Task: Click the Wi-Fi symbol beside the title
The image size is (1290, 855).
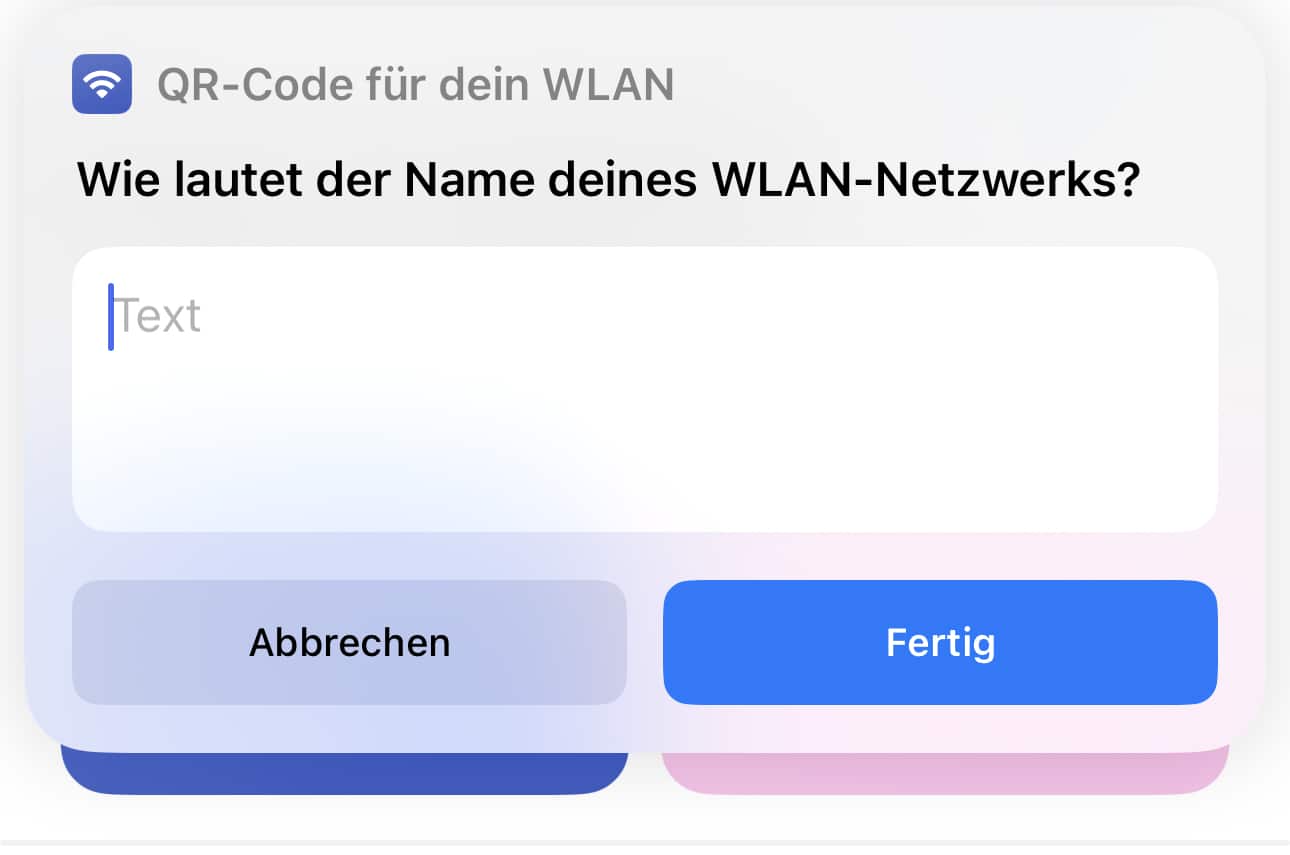Action: 102,85
